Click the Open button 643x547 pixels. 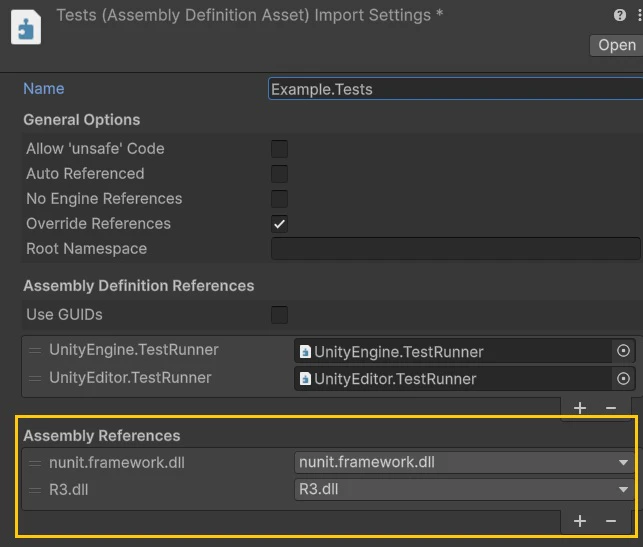(x=616, y=45)
